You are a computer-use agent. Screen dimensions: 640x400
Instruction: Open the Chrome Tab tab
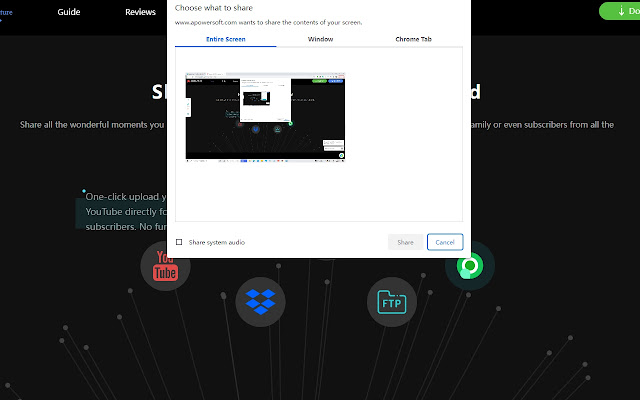pos(413,39)
